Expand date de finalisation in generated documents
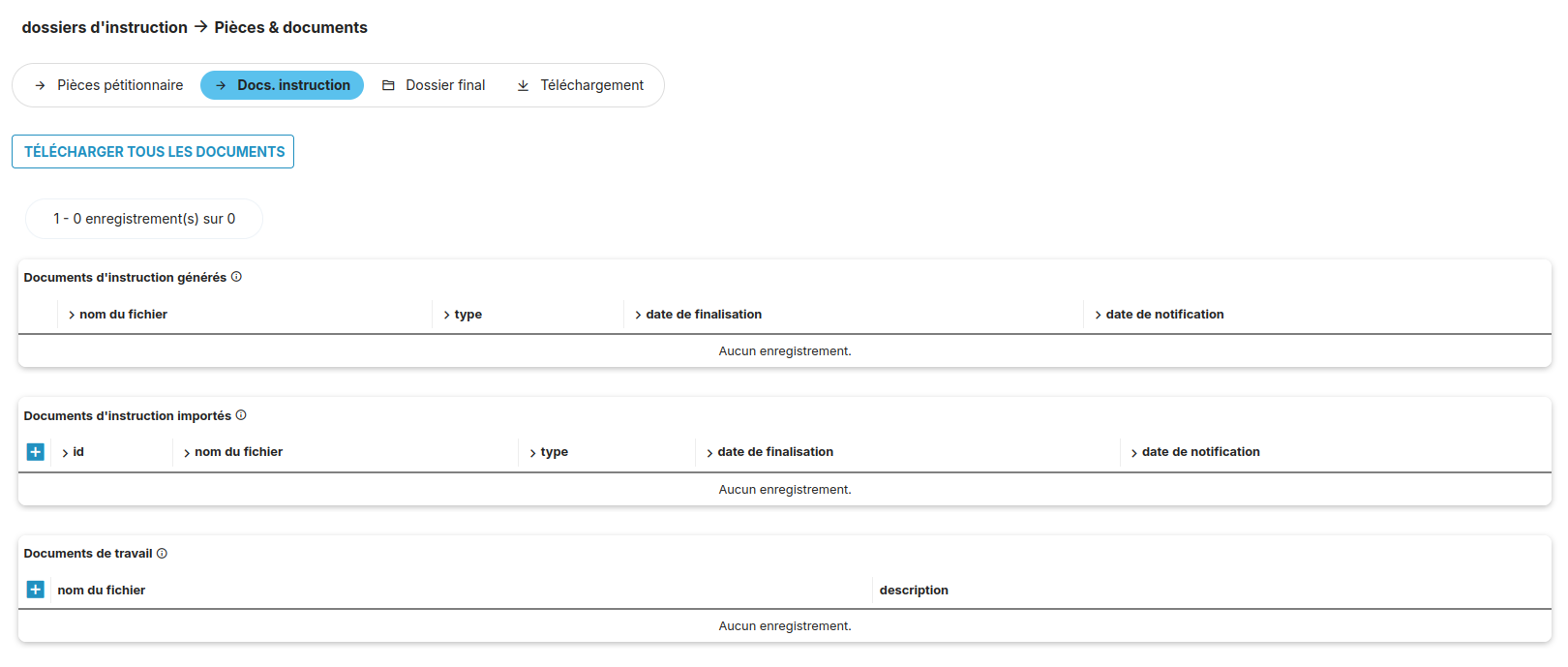Image resolution: width=1568 pixels, height=667 pixels. (x=638, y=315)
